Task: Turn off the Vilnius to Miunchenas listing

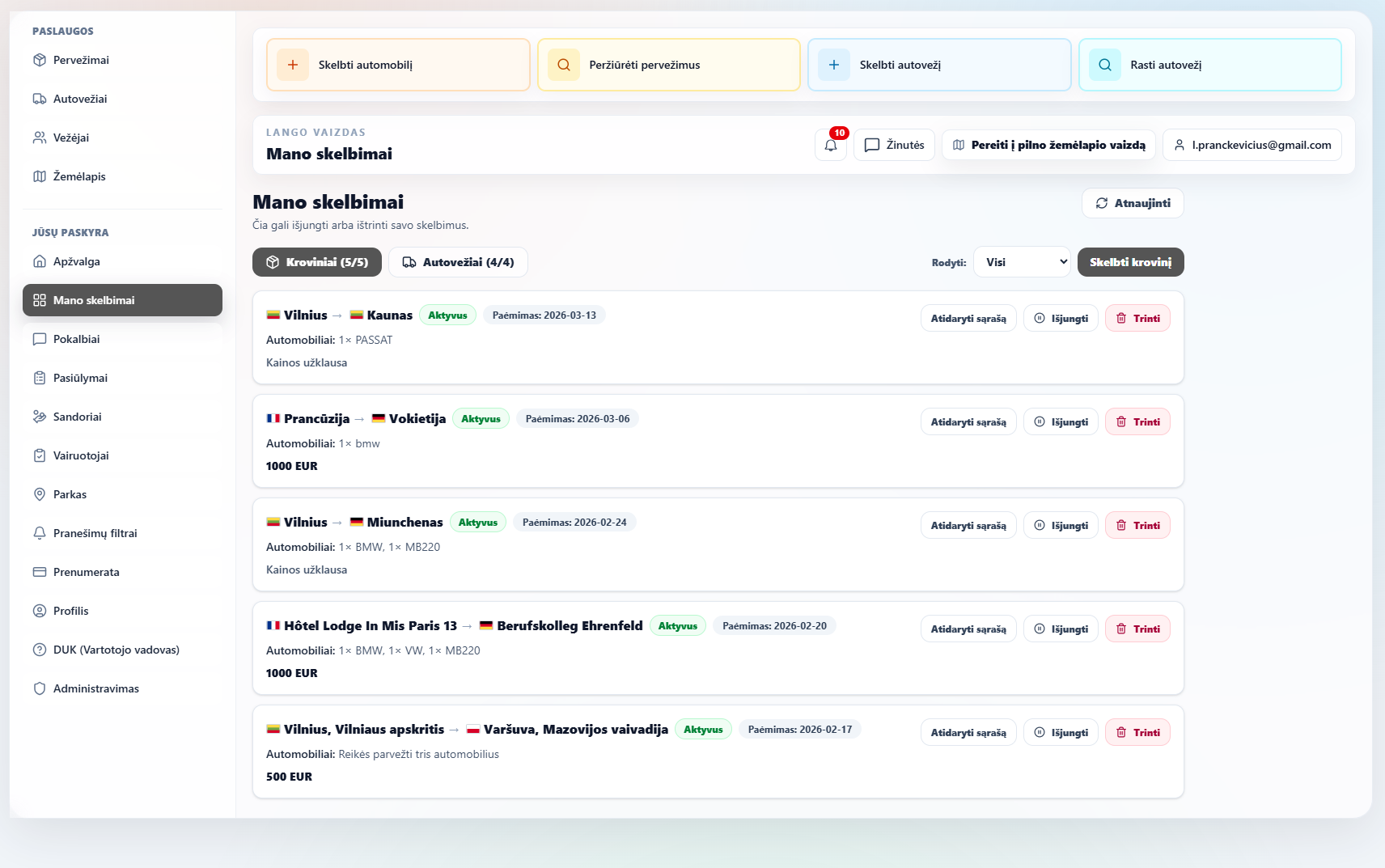Action: (1061, 526)
